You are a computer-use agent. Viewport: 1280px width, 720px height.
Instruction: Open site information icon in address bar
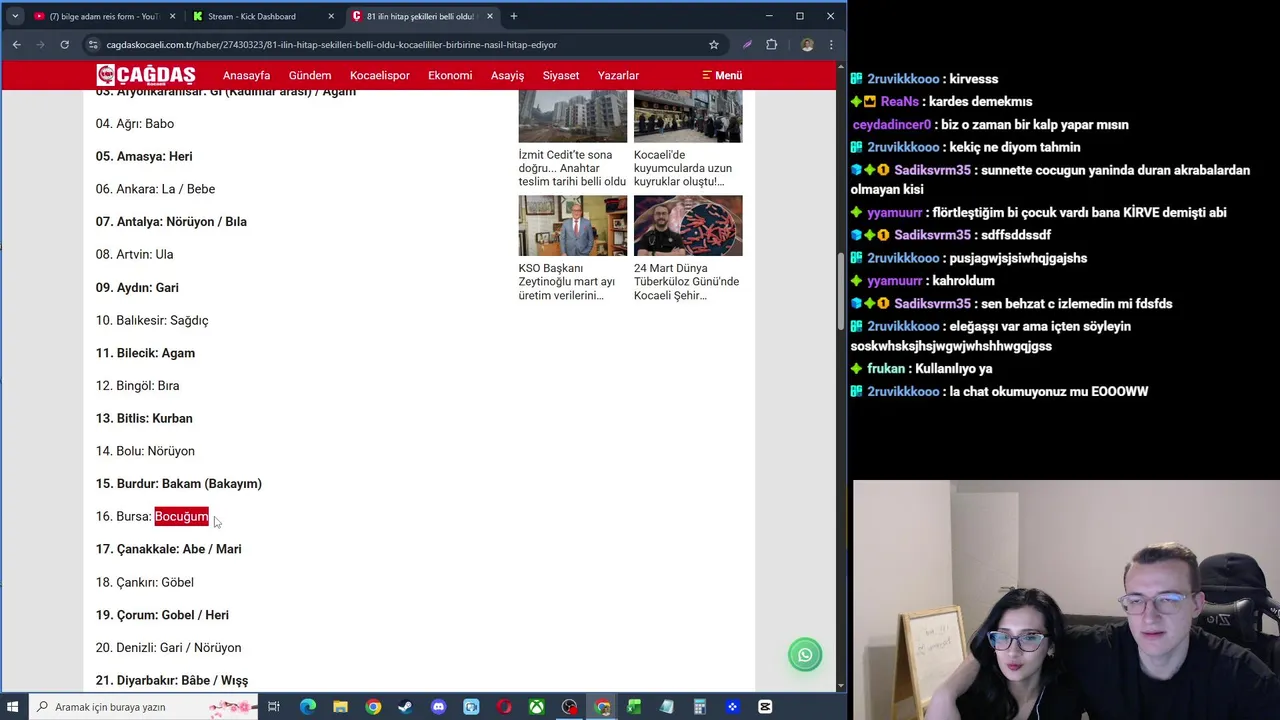[93, 44]
